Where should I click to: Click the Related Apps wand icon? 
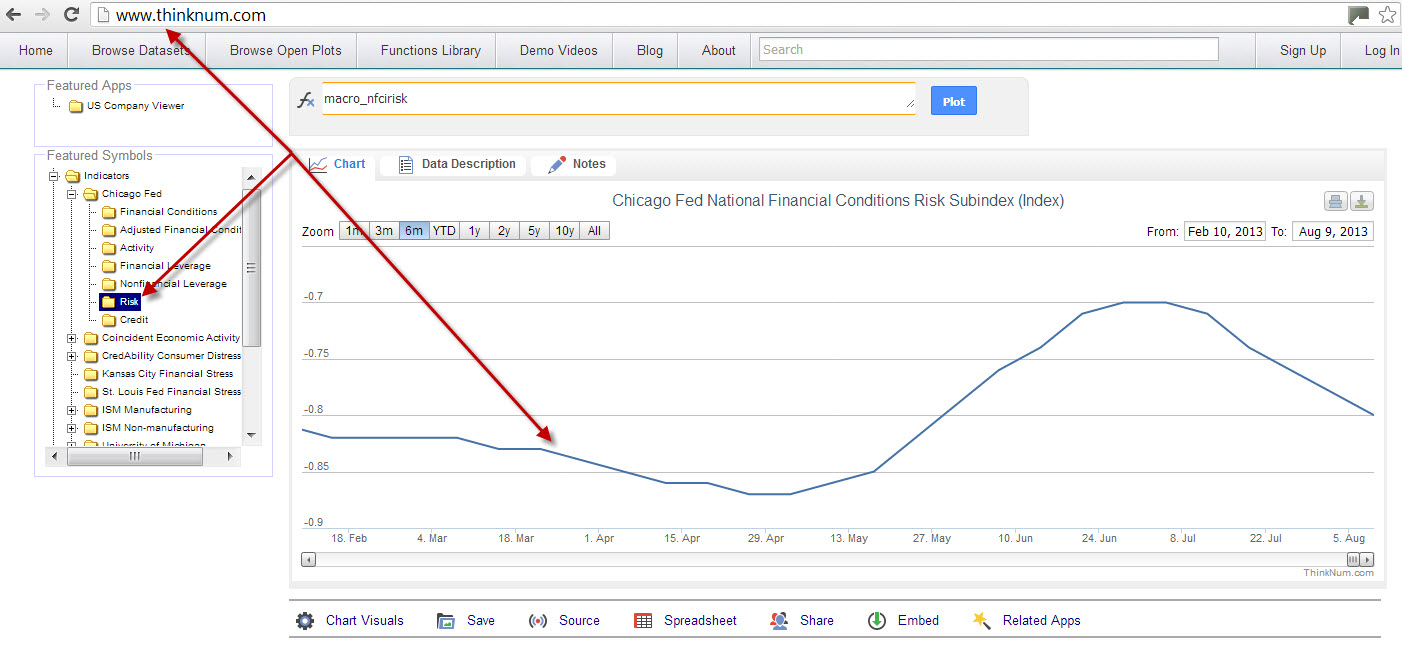(982, 621)
